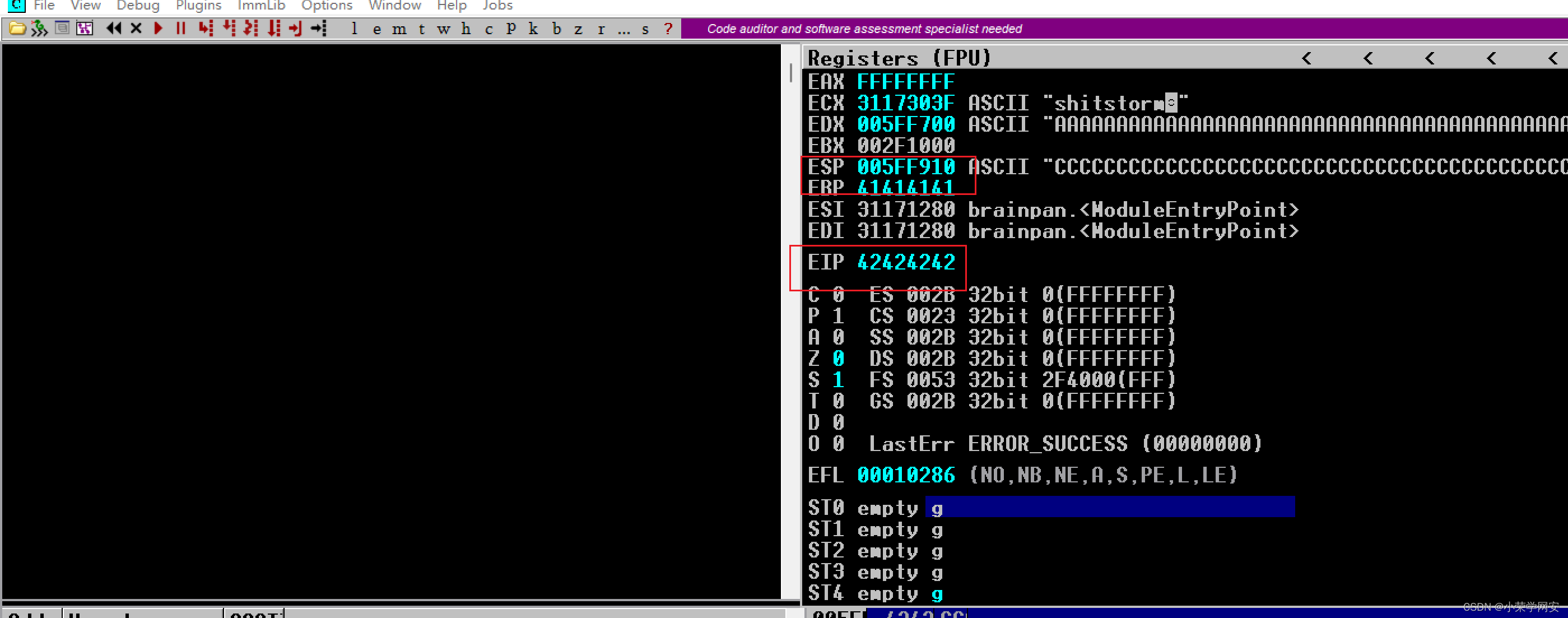This screenshot has height=618, width=1568.
Task: Show CPU window via 'c' button
Action: pyautogui.click(x=489, y=29)
